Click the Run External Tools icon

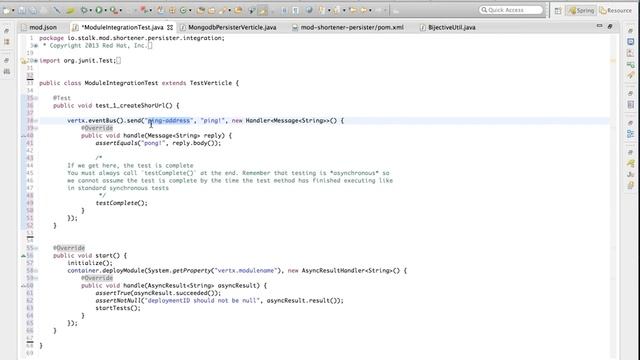coord(113,10)
